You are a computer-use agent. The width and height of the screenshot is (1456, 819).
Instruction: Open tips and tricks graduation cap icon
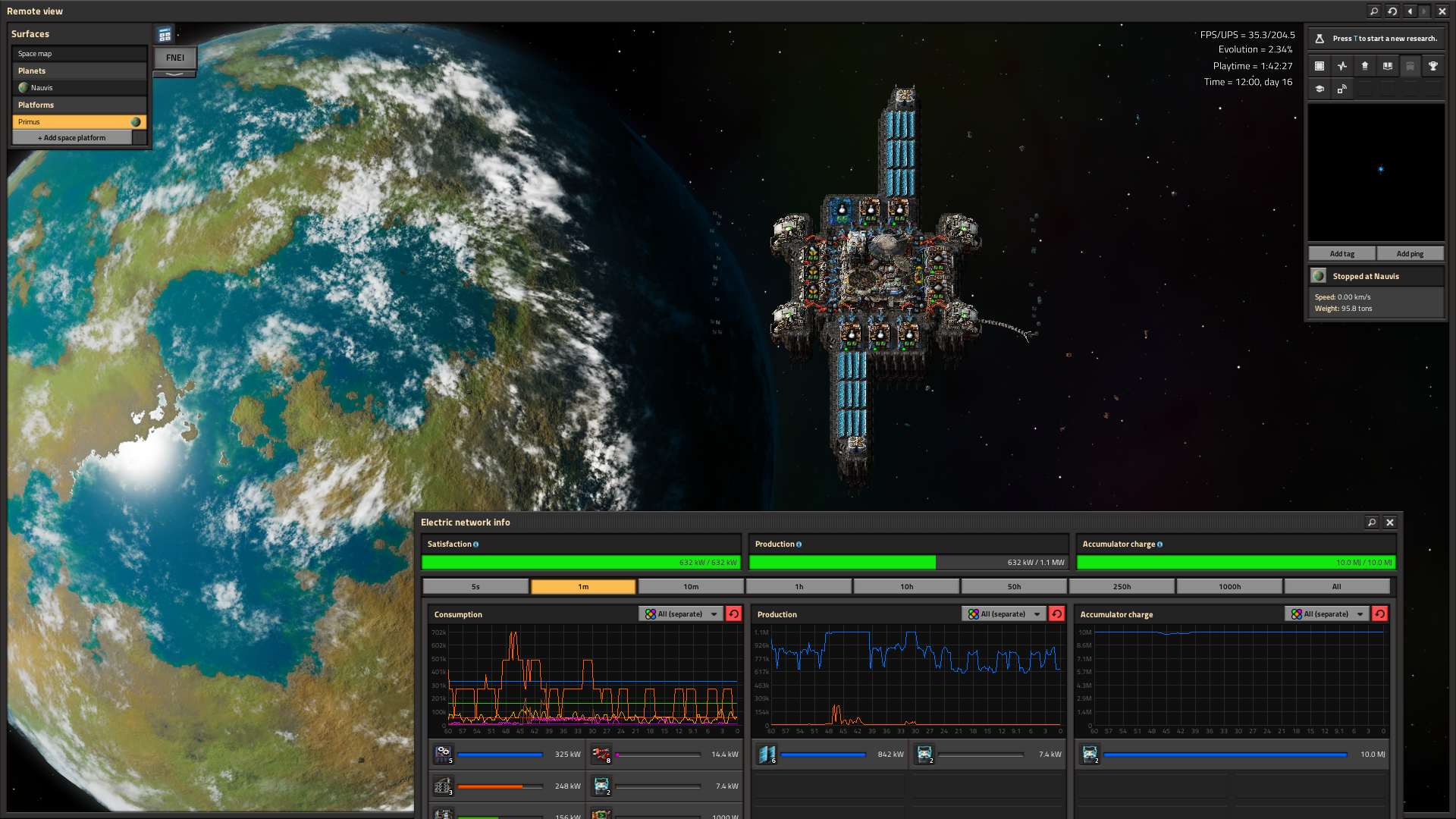1319,89
